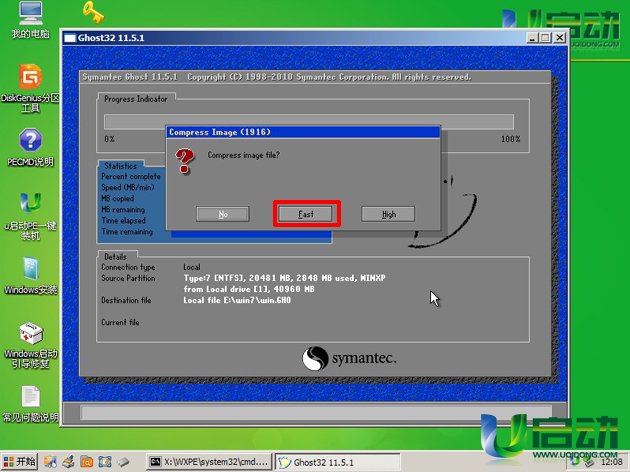Click the second quick launch icon on the taskbar
This screenshot has height=472, width=630.
point(68,462)
